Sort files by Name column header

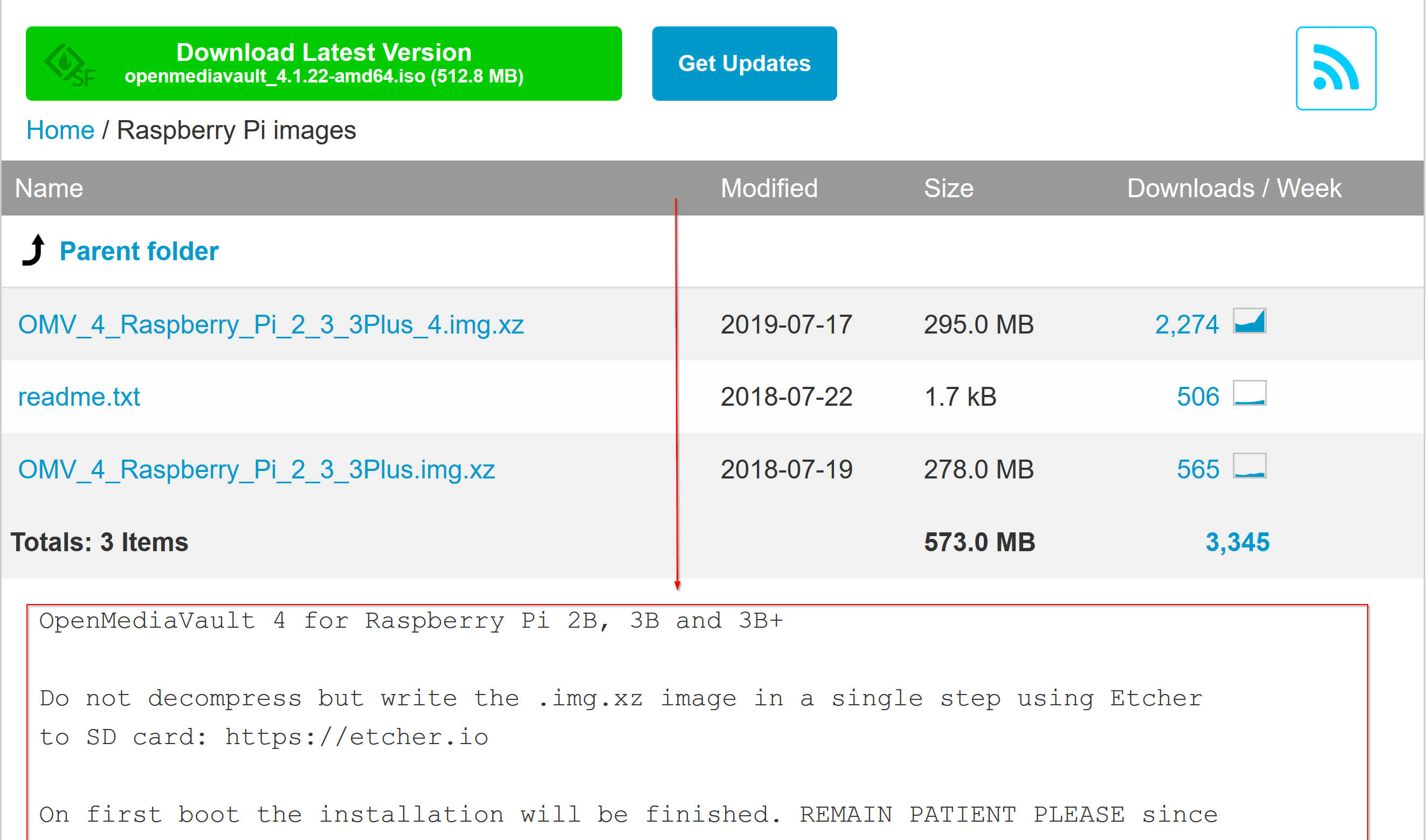[49, 189]
